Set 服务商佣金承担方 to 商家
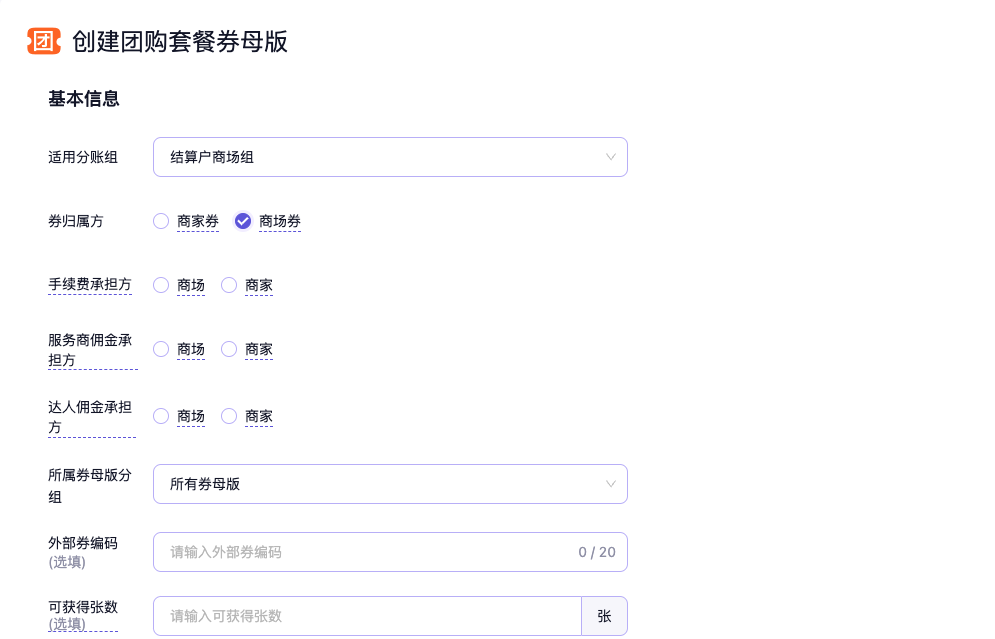 pos(229,349)
